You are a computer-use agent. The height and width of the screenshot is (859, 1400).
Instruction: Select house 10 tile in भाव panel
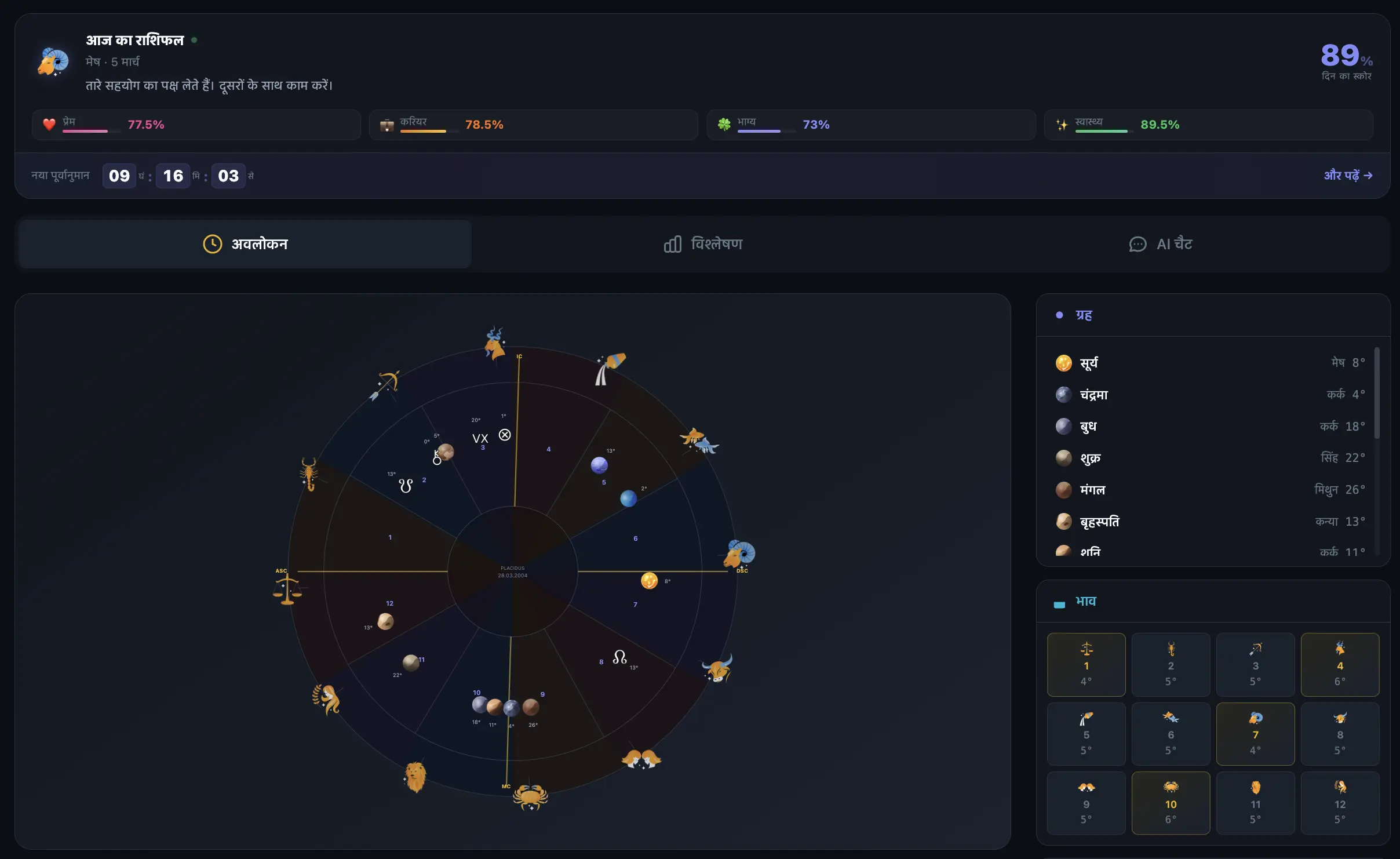point(1171,803)
